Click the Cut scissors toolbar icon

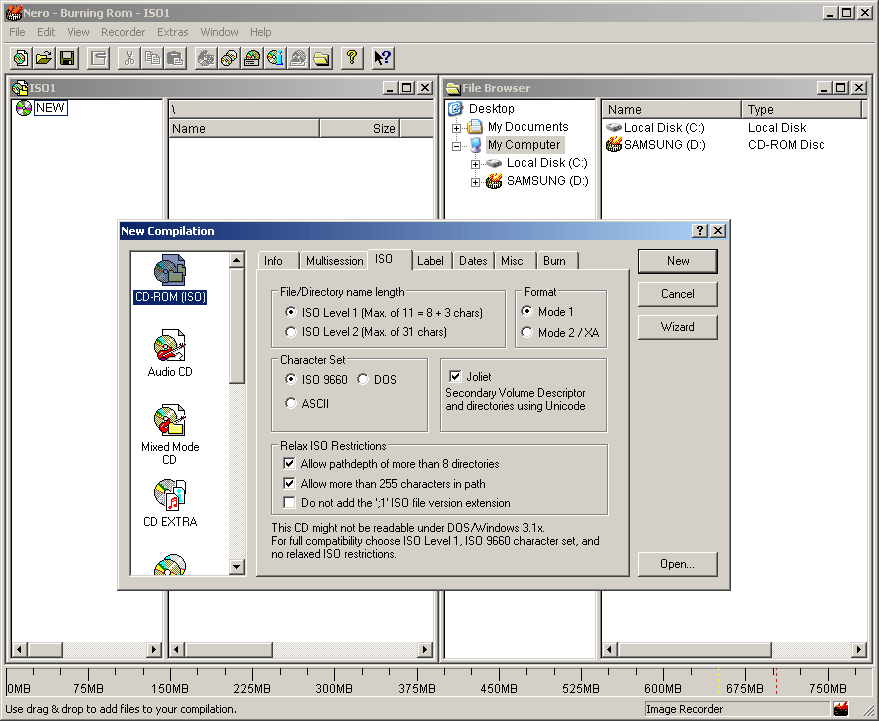point(129,58)
